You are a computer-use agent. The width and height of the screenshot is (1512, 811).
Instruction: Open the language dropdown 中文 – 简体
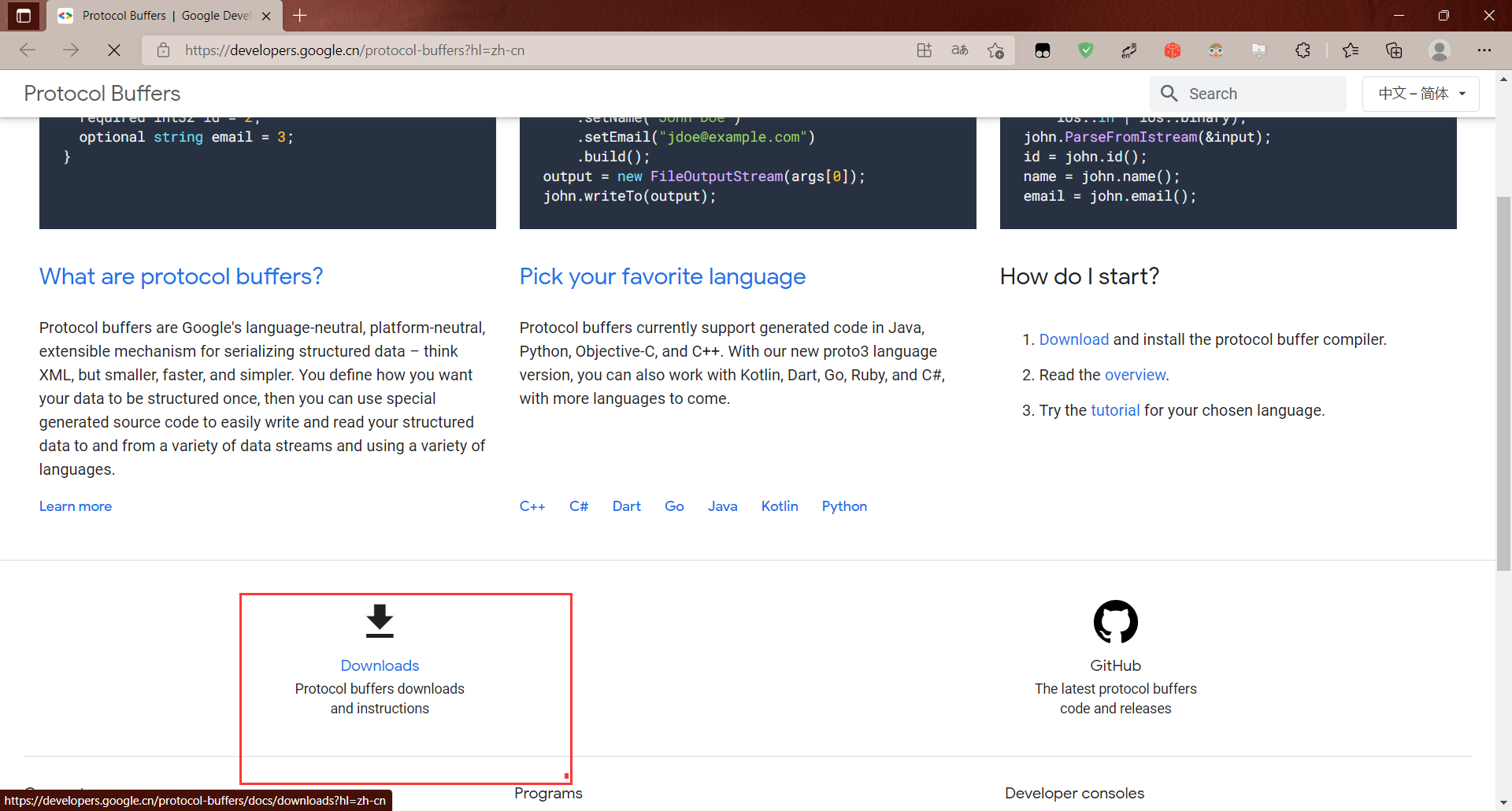[1421, 94]
